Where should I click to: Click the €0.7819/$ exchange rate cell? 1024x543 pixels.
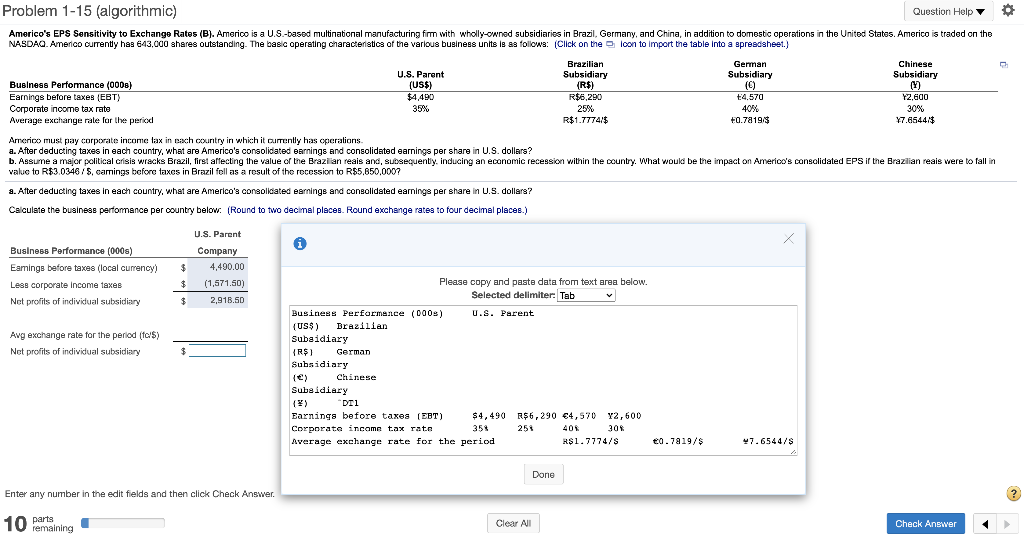coord(750,120)
